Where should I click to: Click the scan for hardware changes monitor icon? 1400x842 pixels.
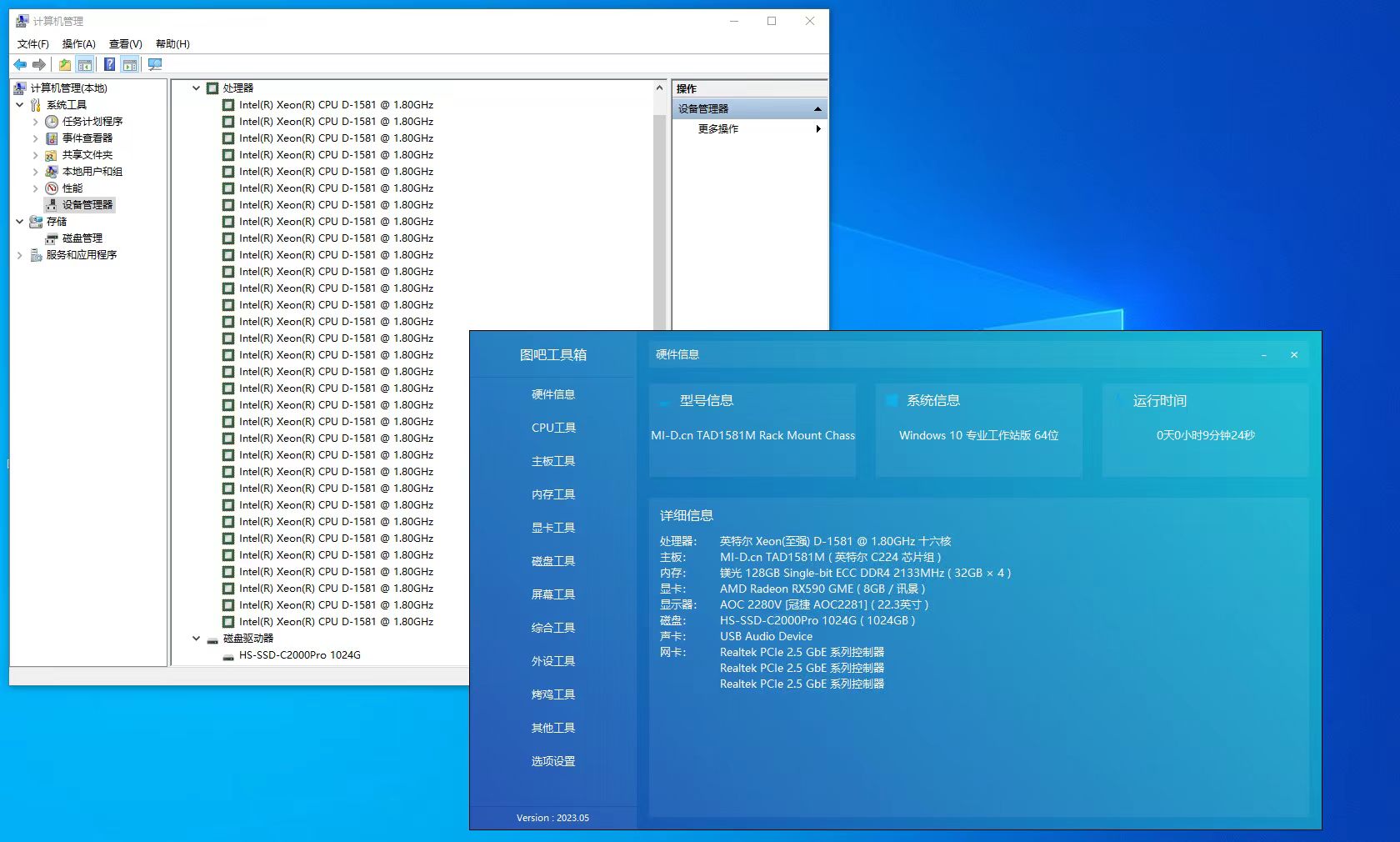click(155, 64)
